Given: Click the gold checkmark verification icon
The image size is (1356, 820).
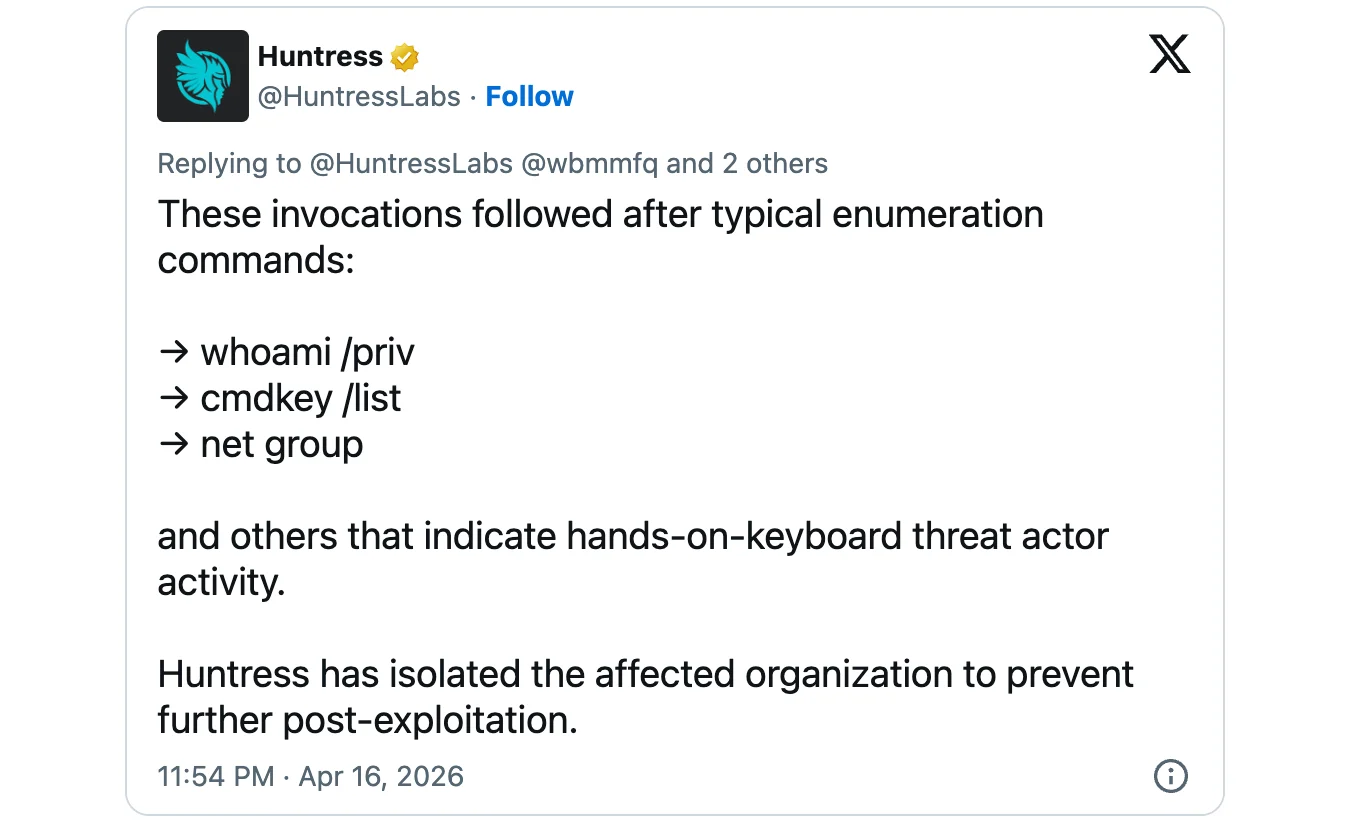Looking at the screenshot, I should click(402, 56).
